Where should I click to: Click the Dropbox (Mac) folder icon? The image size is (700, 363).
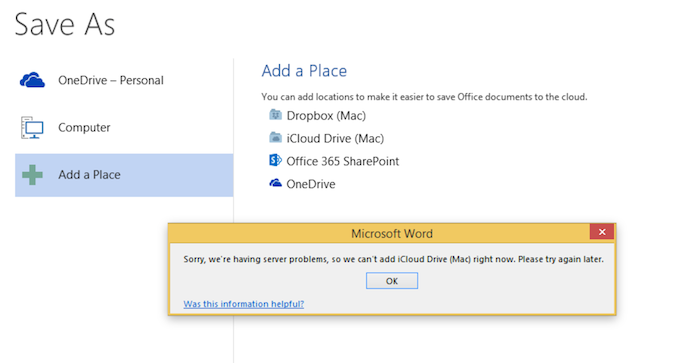(275, 115)
